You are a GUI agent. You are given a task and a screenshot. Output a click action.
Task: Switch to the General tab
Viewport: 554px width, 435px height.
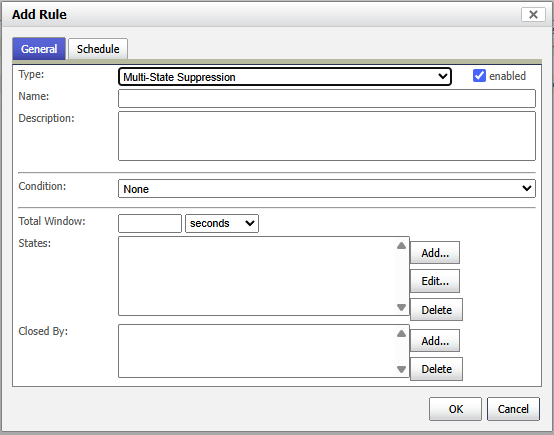pos(39,49)
